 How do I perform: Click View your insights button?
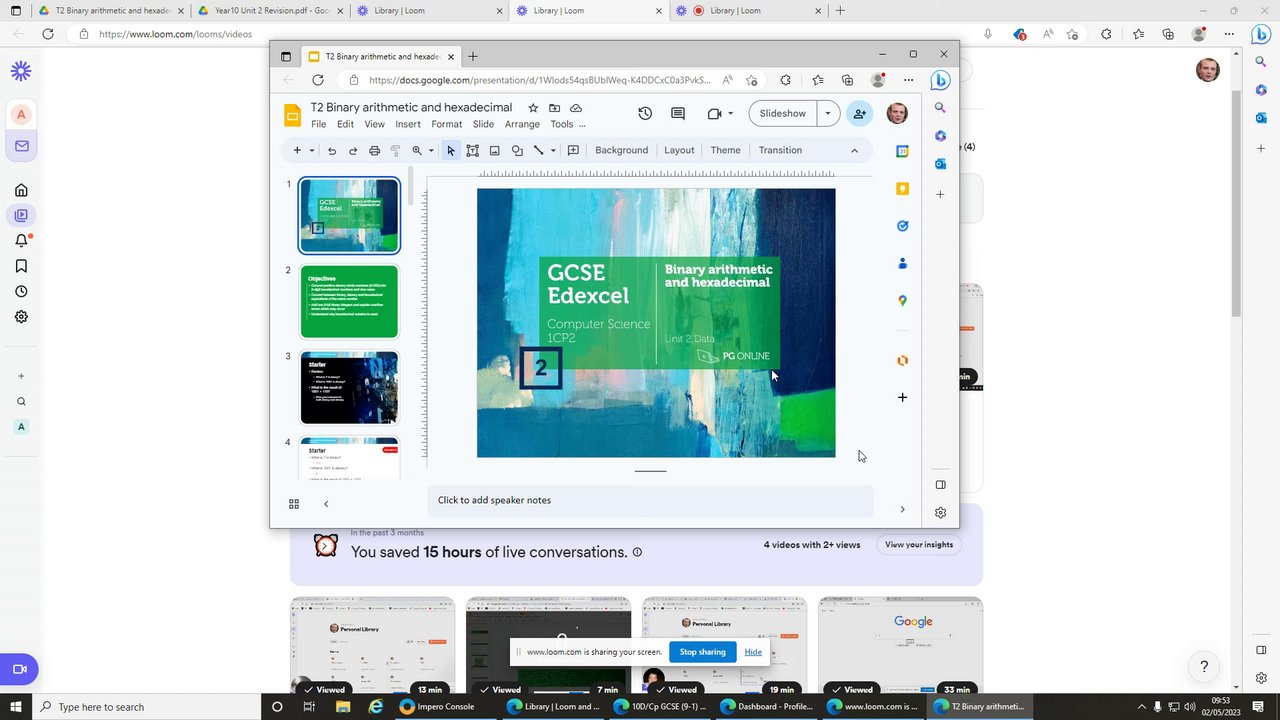(918, 545)
